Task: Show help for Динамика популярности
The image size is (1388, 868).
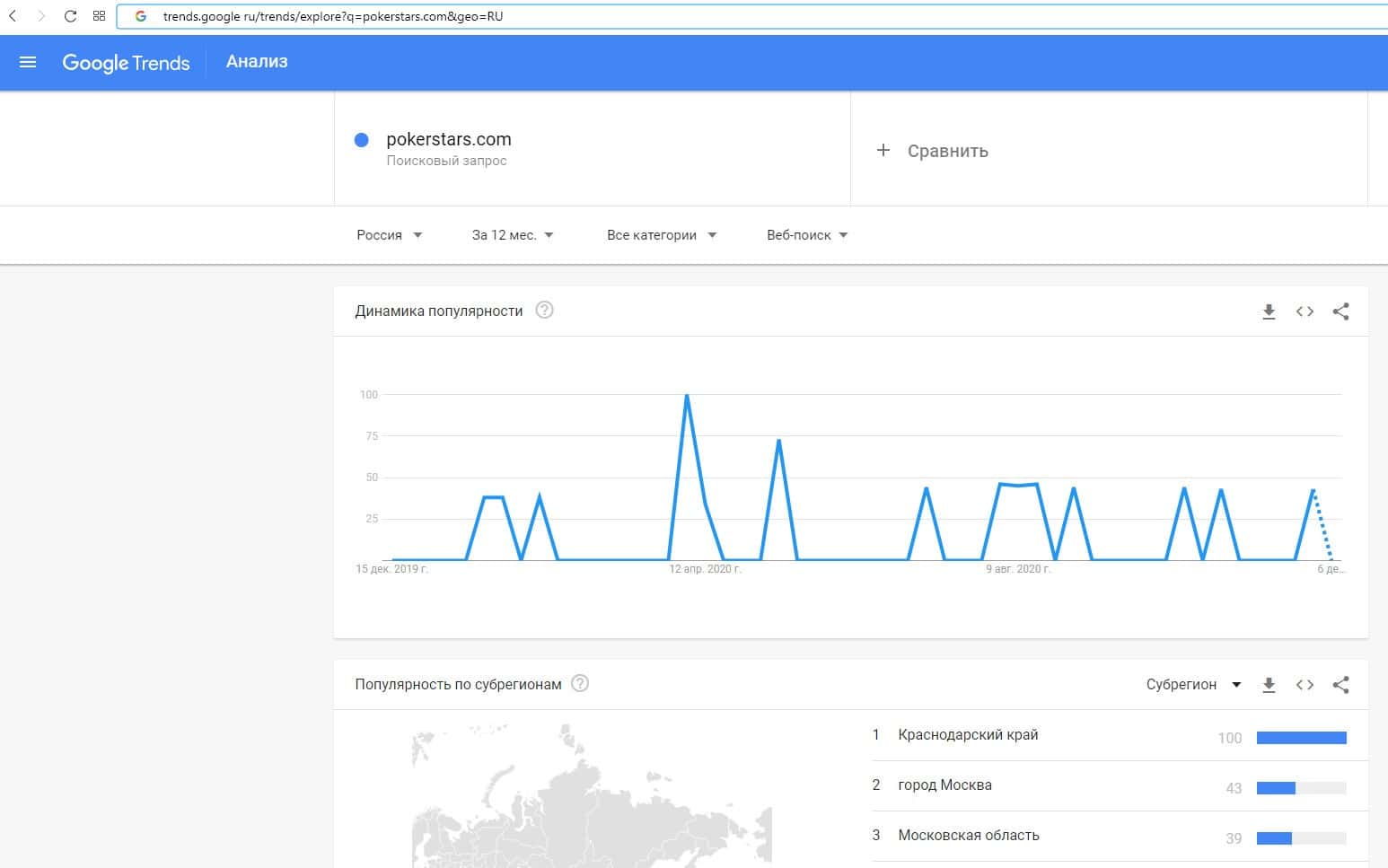Action: click(544, 311)
